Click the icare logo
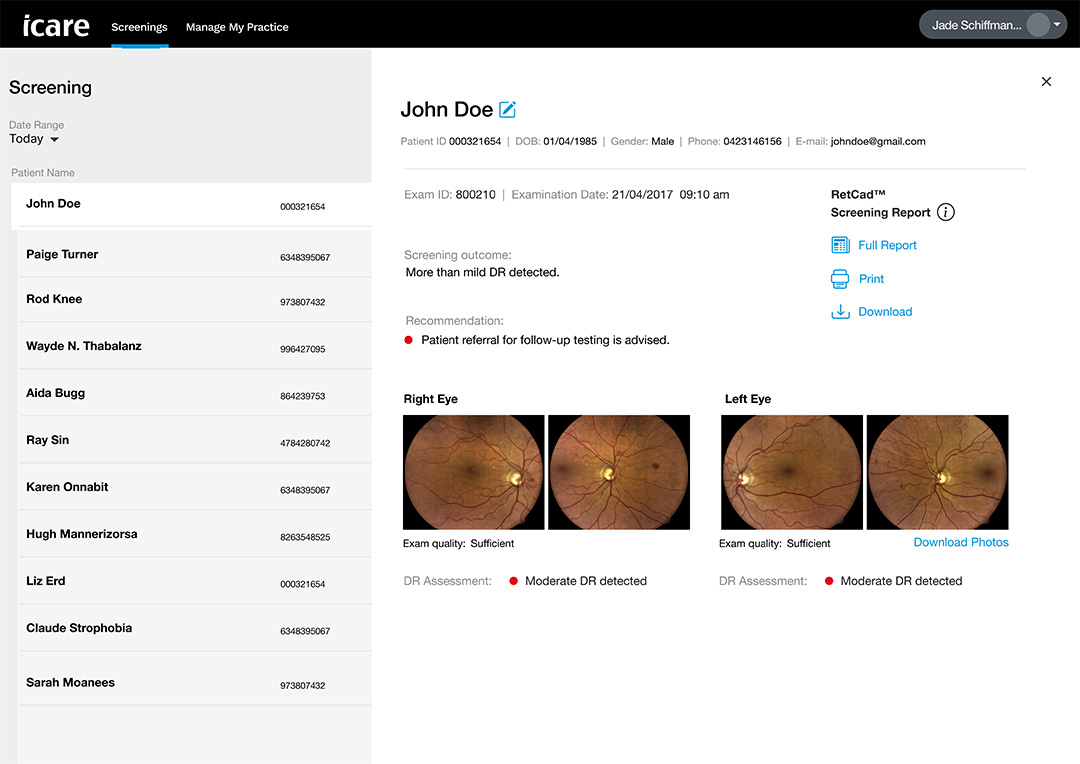The image size is (1080, 764). (x=56, y=25)
